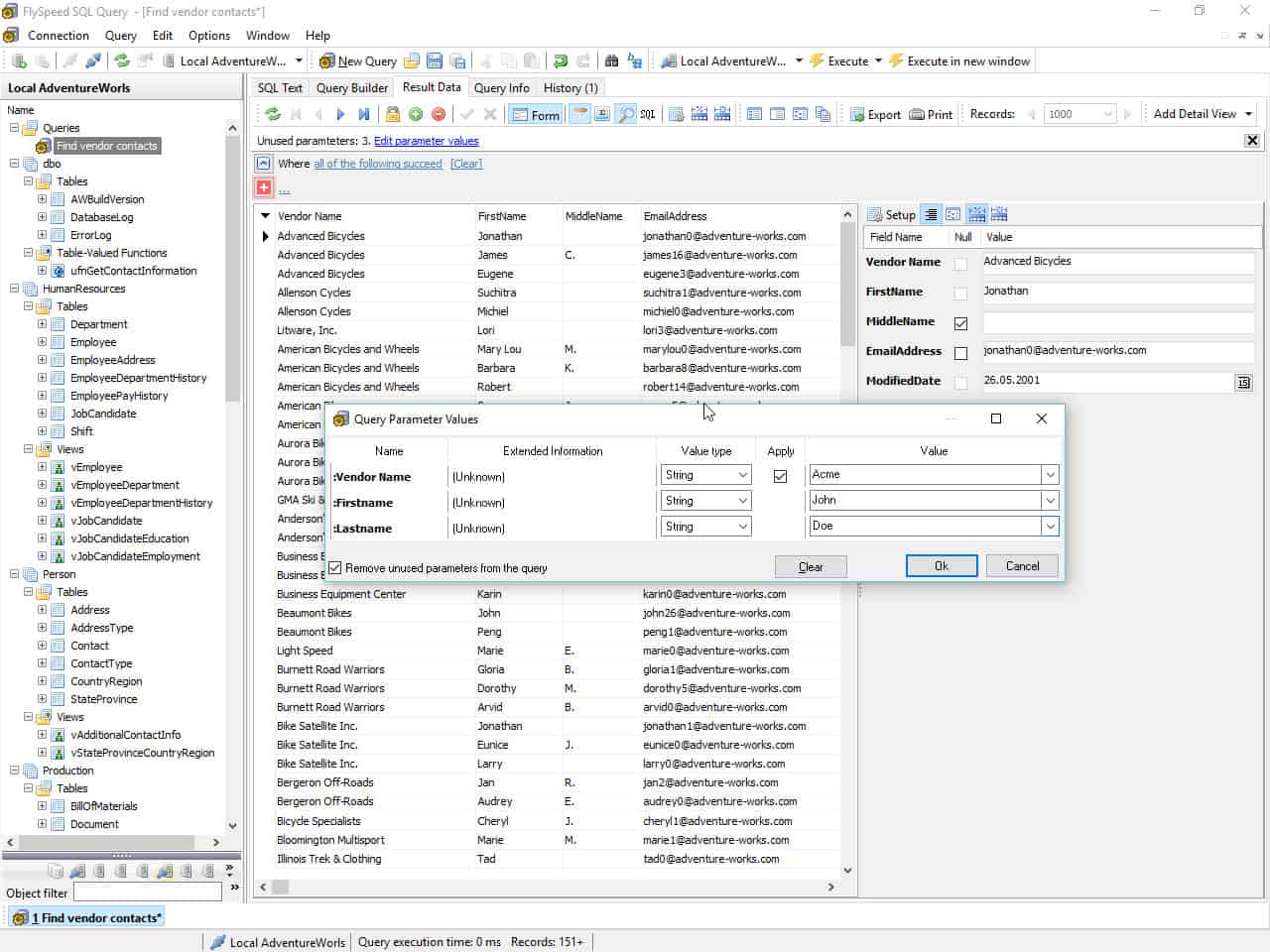Click the Records count stepper right arrow

[1128, 113]
